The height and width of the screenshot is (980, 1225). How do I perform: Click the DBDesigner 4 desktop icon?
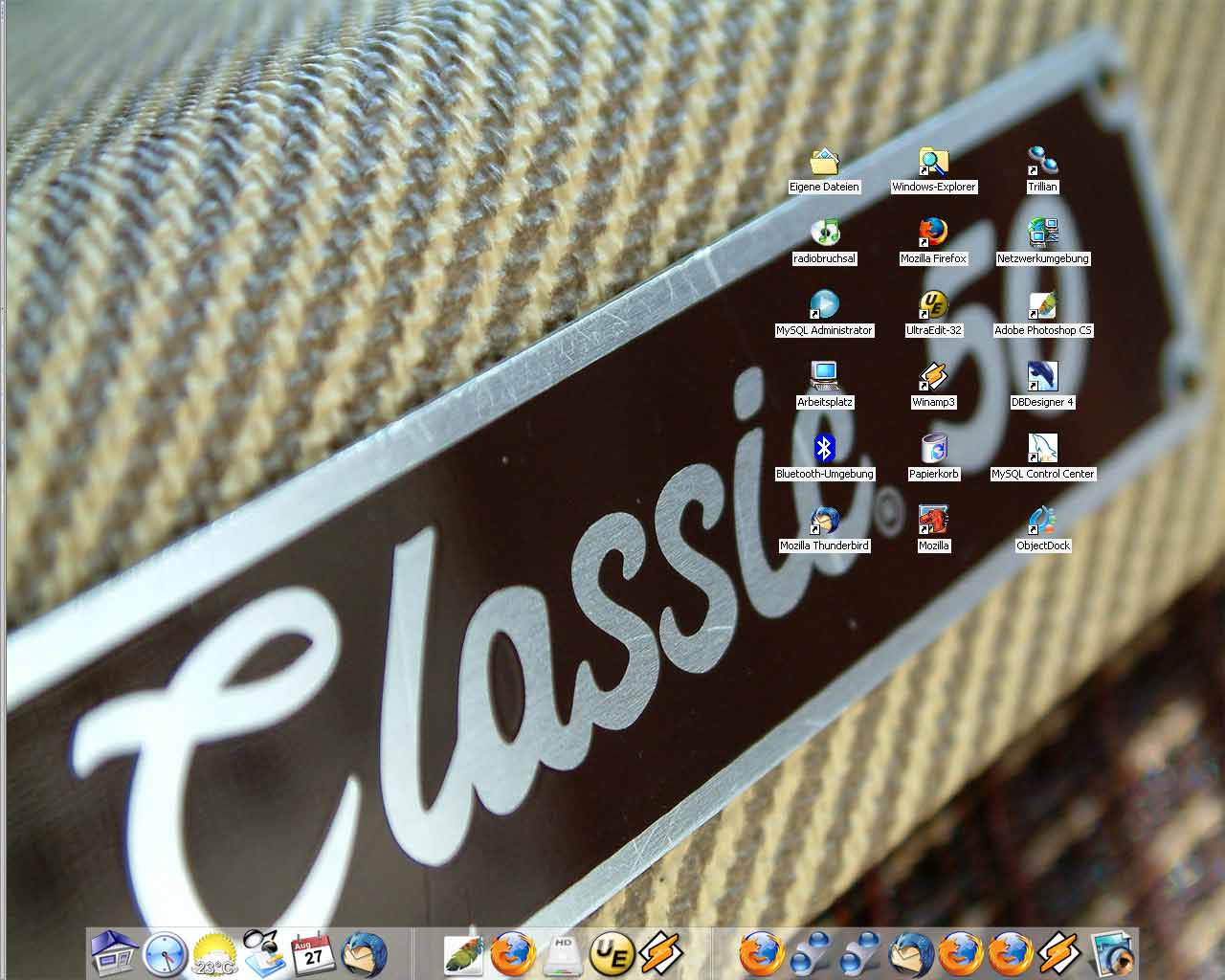click(1042, 386)
